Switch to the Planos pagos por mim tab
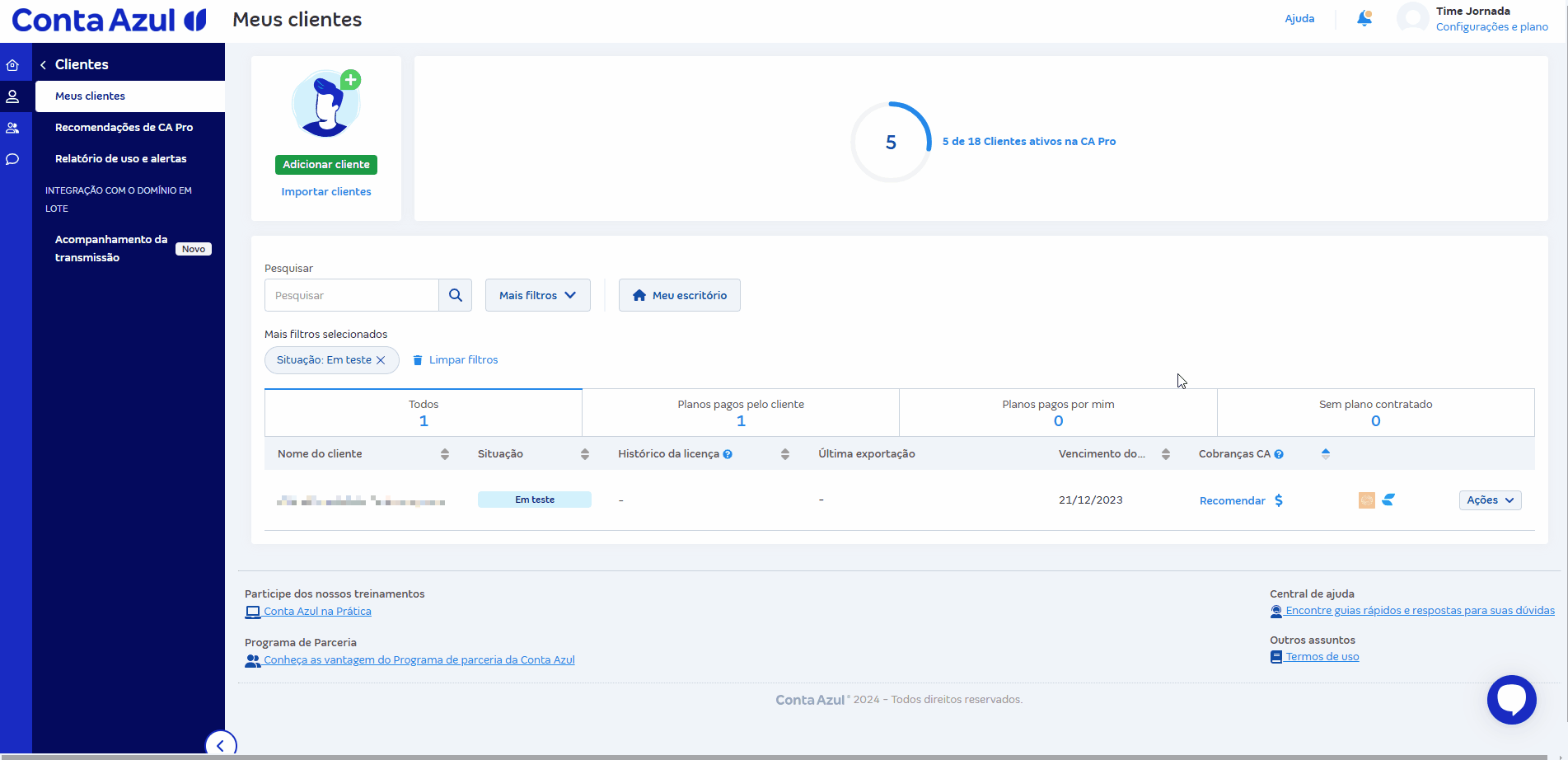The height and width of the screenshot is (760, 1568). 1058,412
